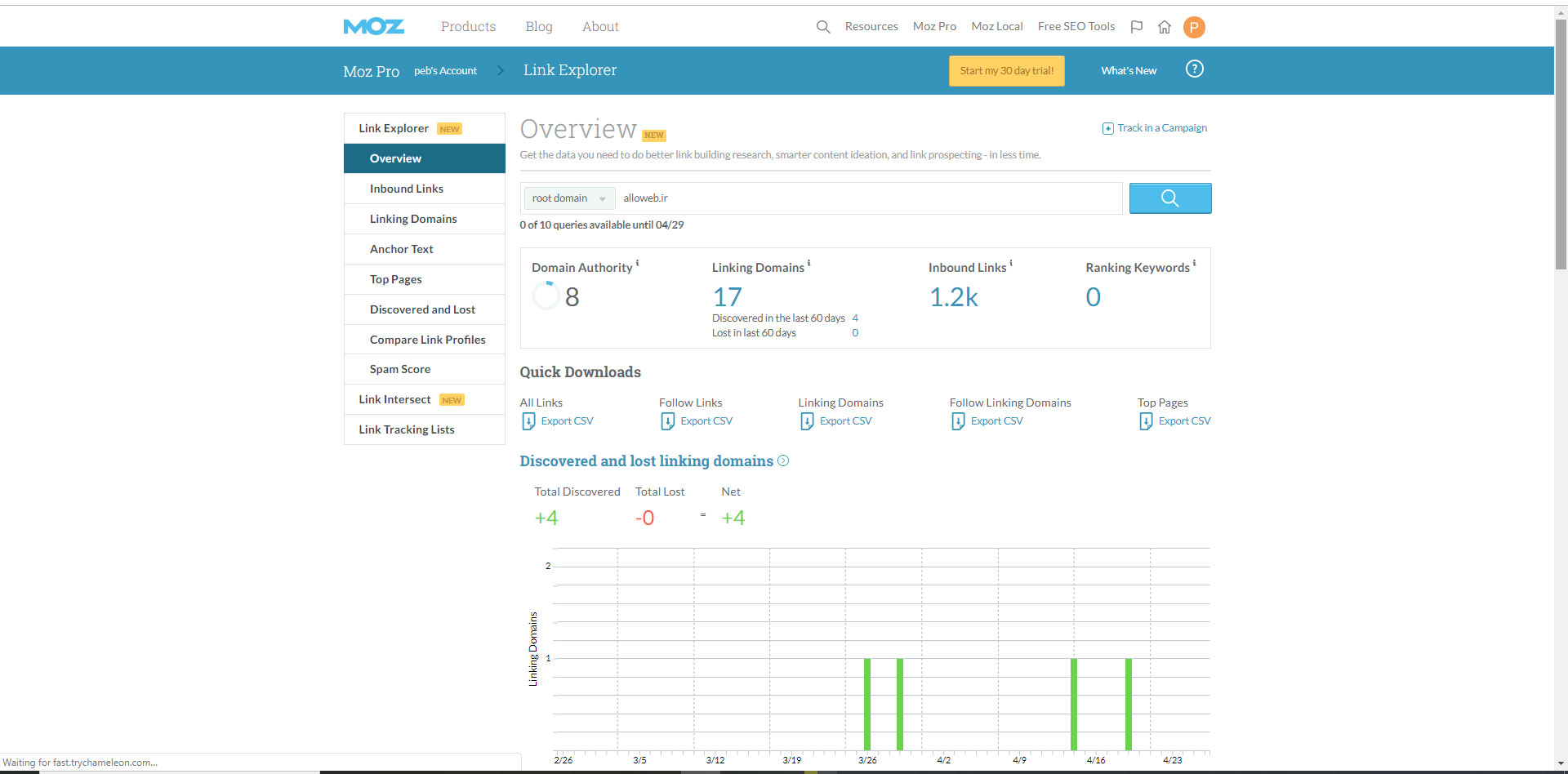Open the orange P profile avatar

click(1194, 27)
